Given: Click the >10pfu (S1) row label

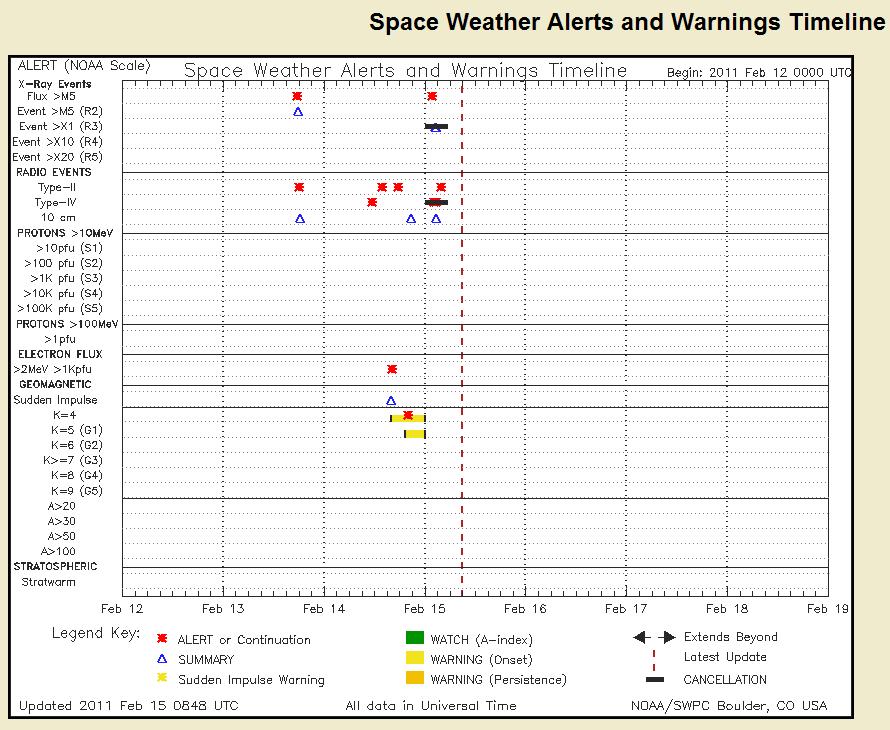Looking at the screenshot, I should 69,248.
